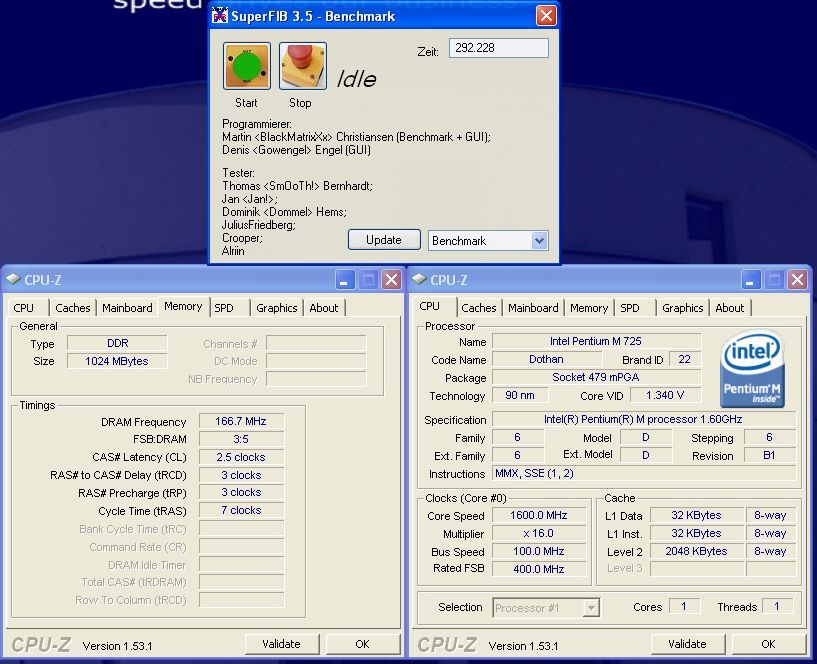Close the SuperFIB window
The width and height of the screenshot is (817, 664).
coord(546,16)
